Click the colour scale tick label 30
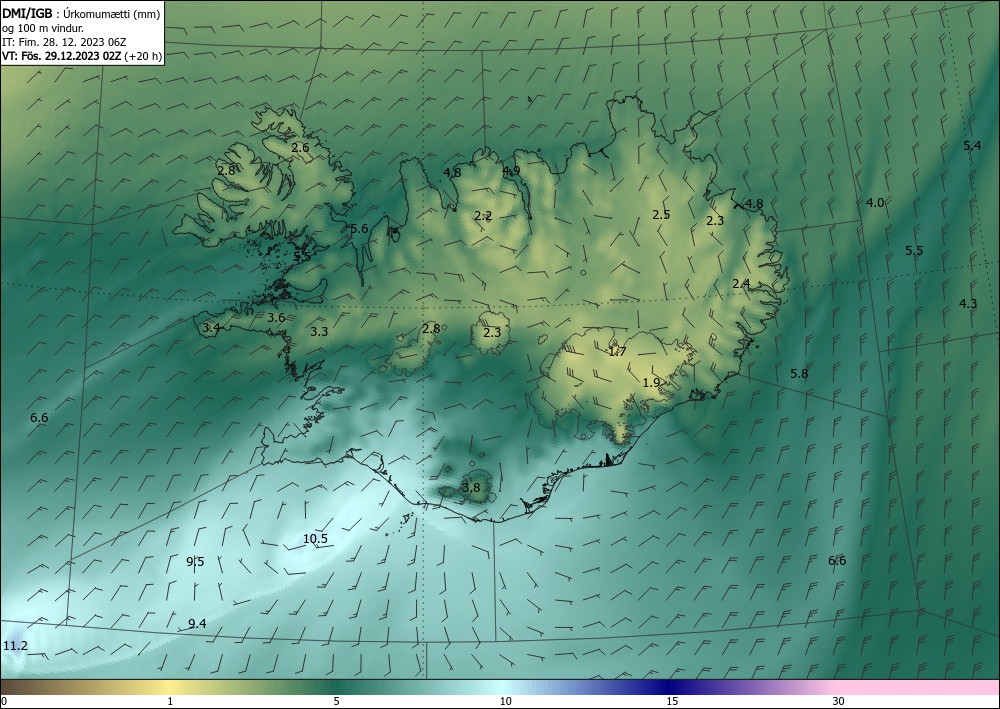Viewport: 1000px width, 709px height. [x=838, y=702]
